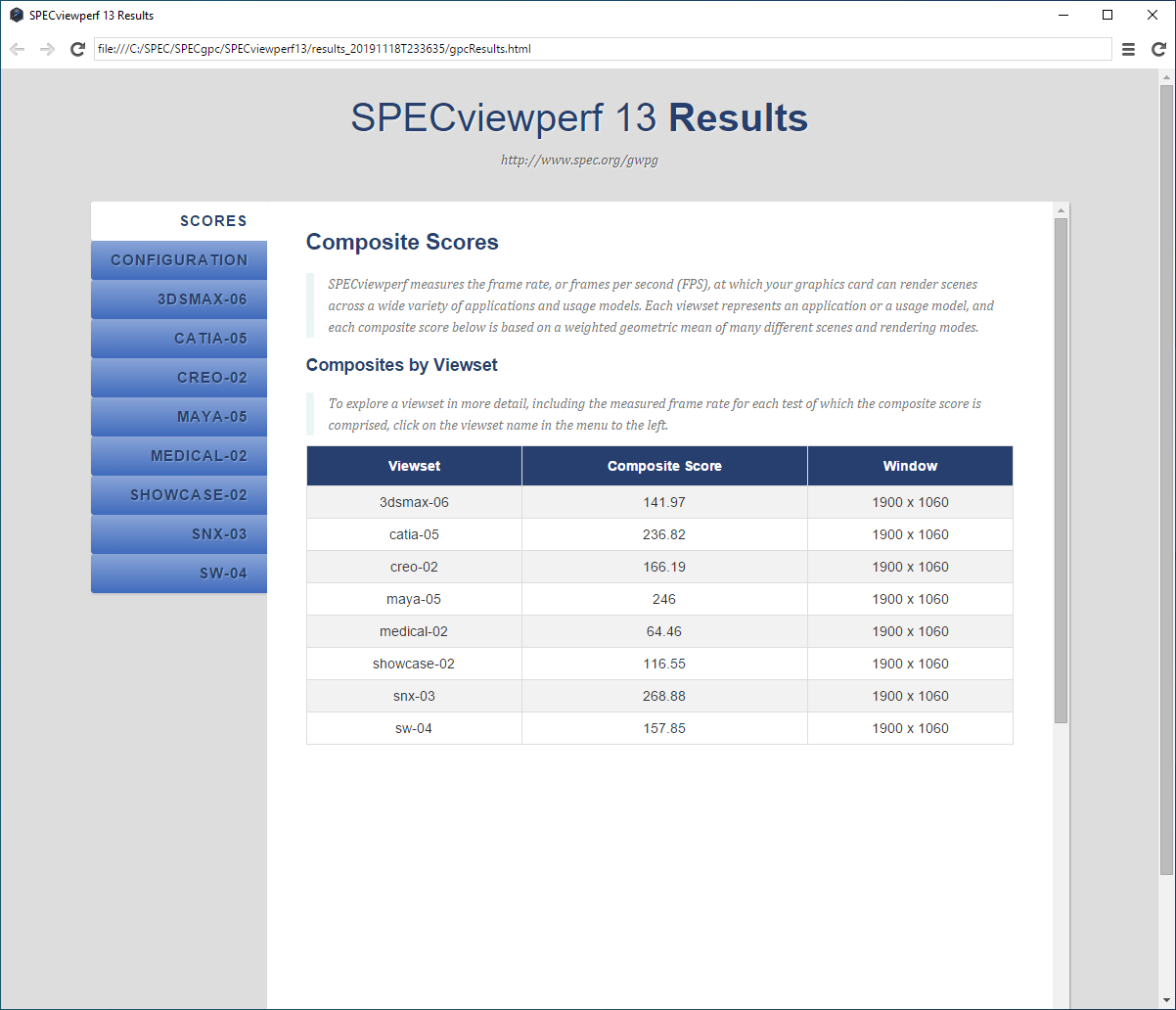The height and width of the screenshot is (1010, 1176).
Task: Reload the page with the left refresh icon
Action: tap(77, 49)
